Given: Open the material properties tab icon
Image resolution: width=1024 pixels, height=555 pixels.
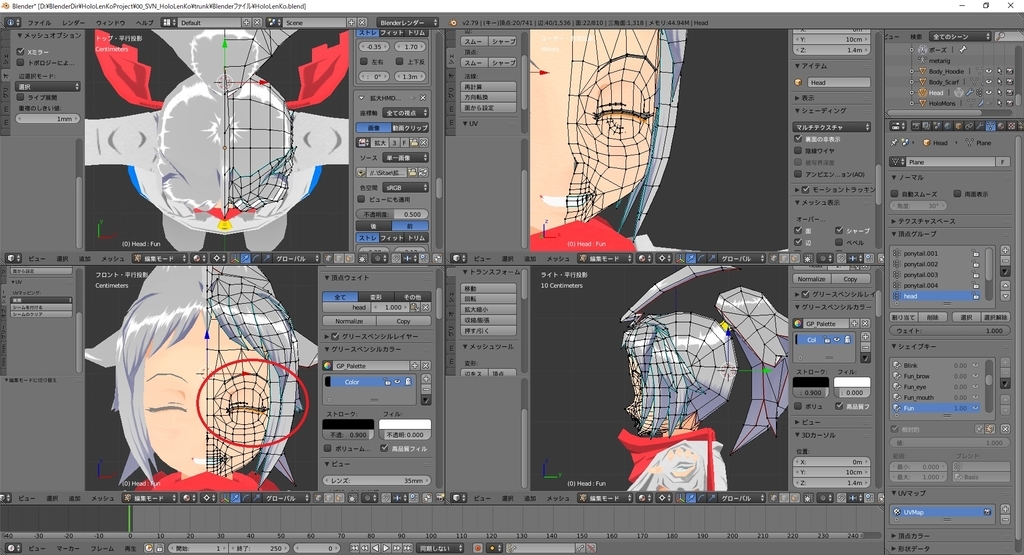Looking at the screenshot, I should [x=1000, y=125].
